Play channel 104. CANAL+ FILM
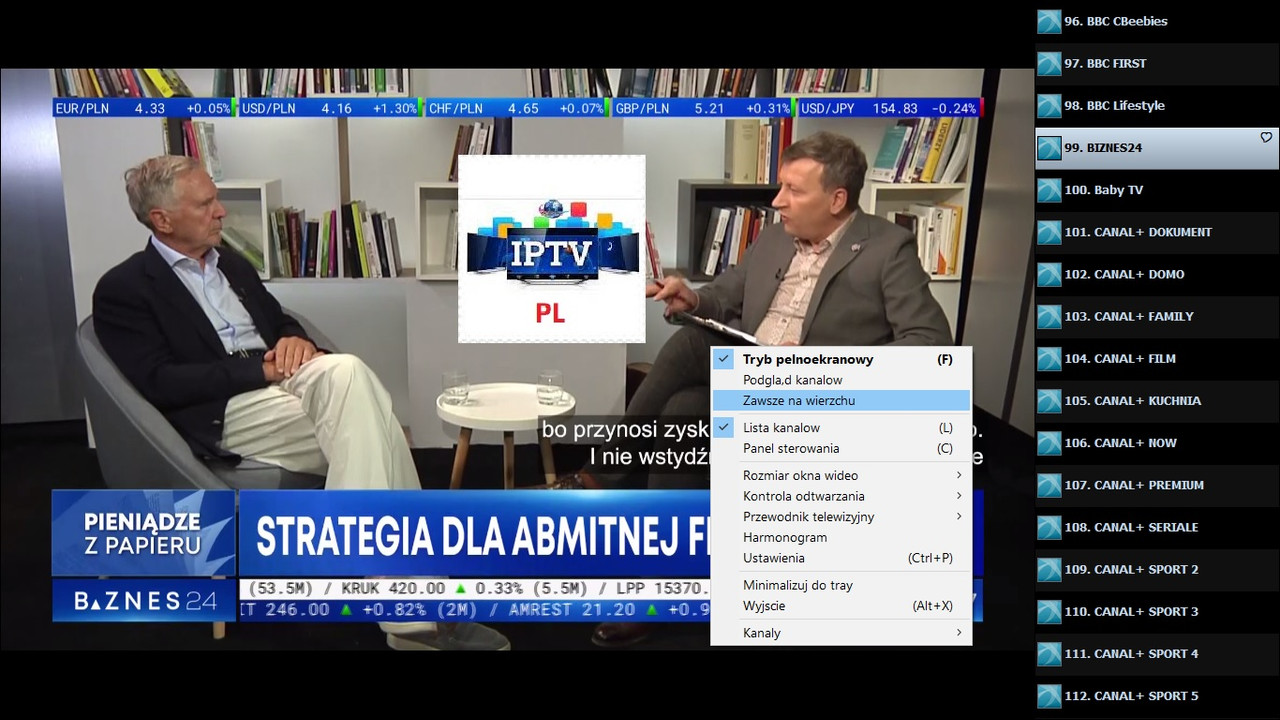1280x720 pixels. click(1157, 358)
